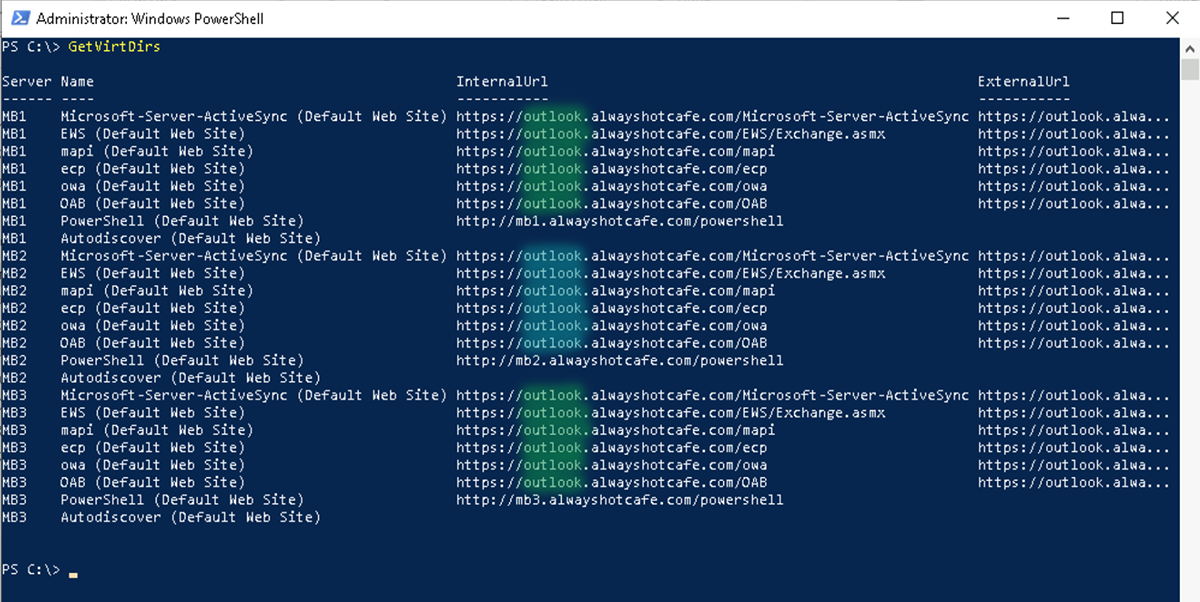Select the Server column header

[25, 81]
